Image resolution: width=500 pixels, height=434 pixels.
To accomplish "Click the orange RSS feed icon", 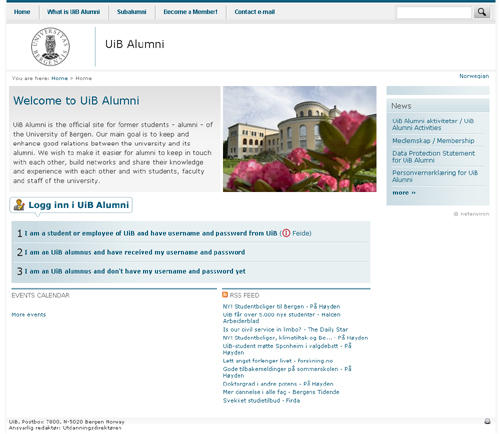I will click(225, 295).
